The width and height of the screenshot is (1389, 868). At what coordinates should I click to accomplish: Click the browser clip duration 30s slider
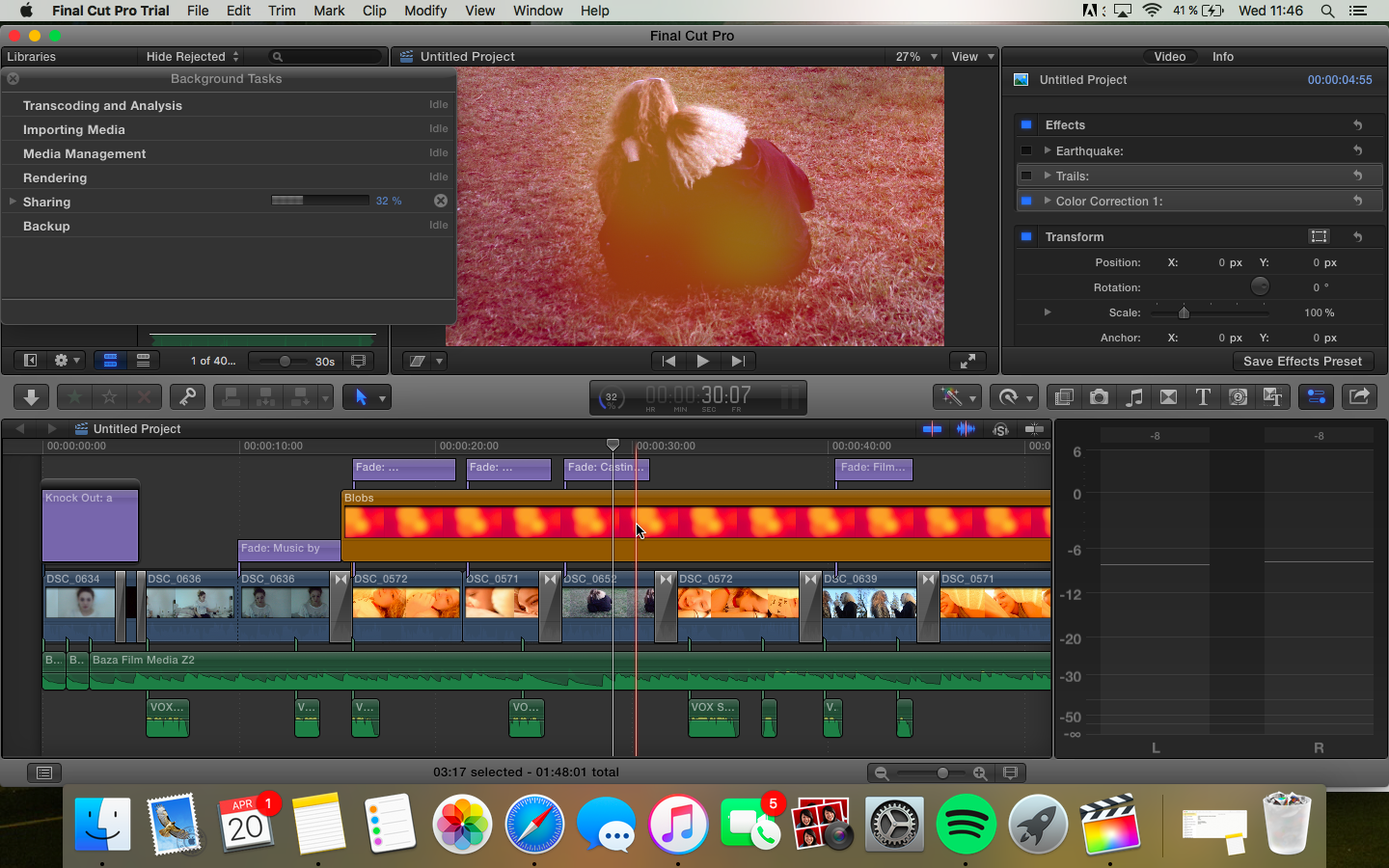[284, 361]
